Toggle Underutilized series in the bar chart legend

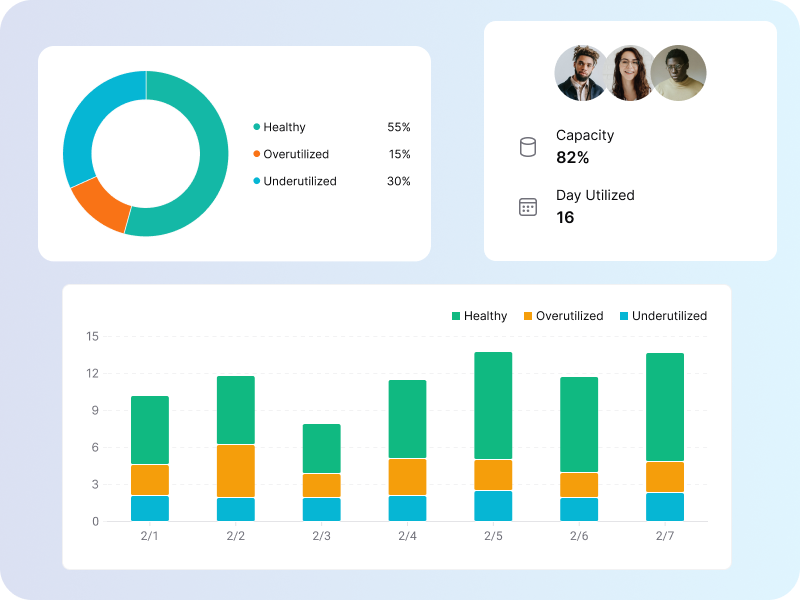[662, 315]
